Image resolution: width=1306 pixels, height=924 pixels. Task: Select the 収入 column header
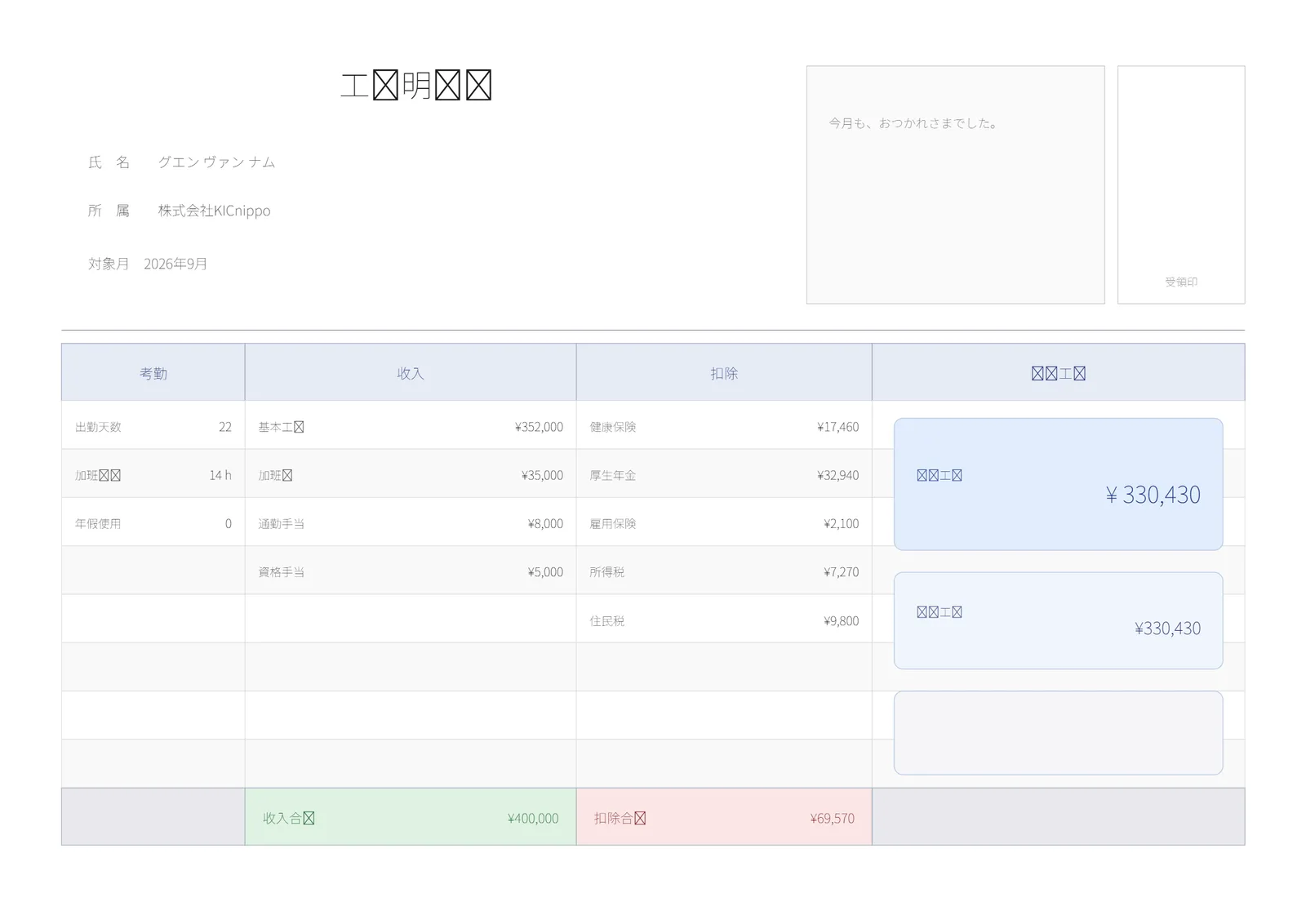(x=411, y=372)
